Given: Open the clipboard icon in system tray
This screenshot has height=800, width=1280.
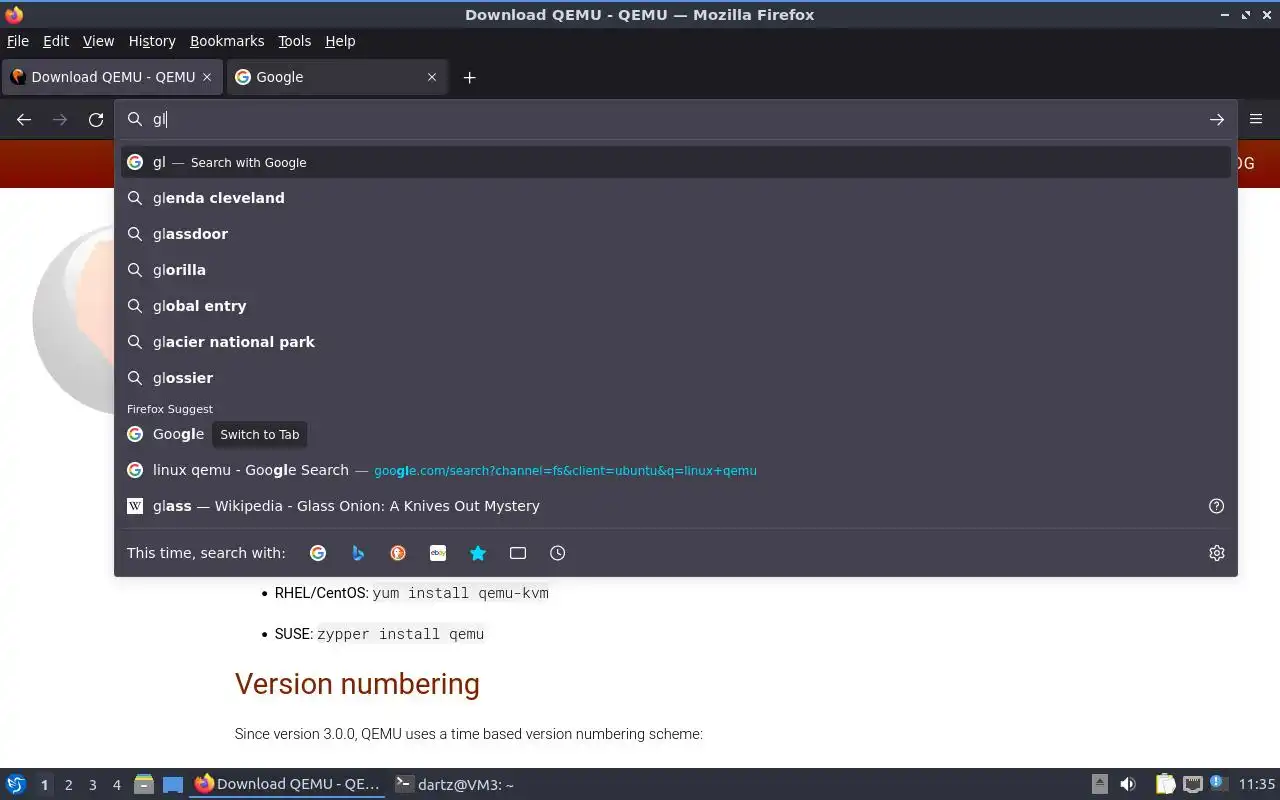Looking at the screenshot, I should point(1166,785).
